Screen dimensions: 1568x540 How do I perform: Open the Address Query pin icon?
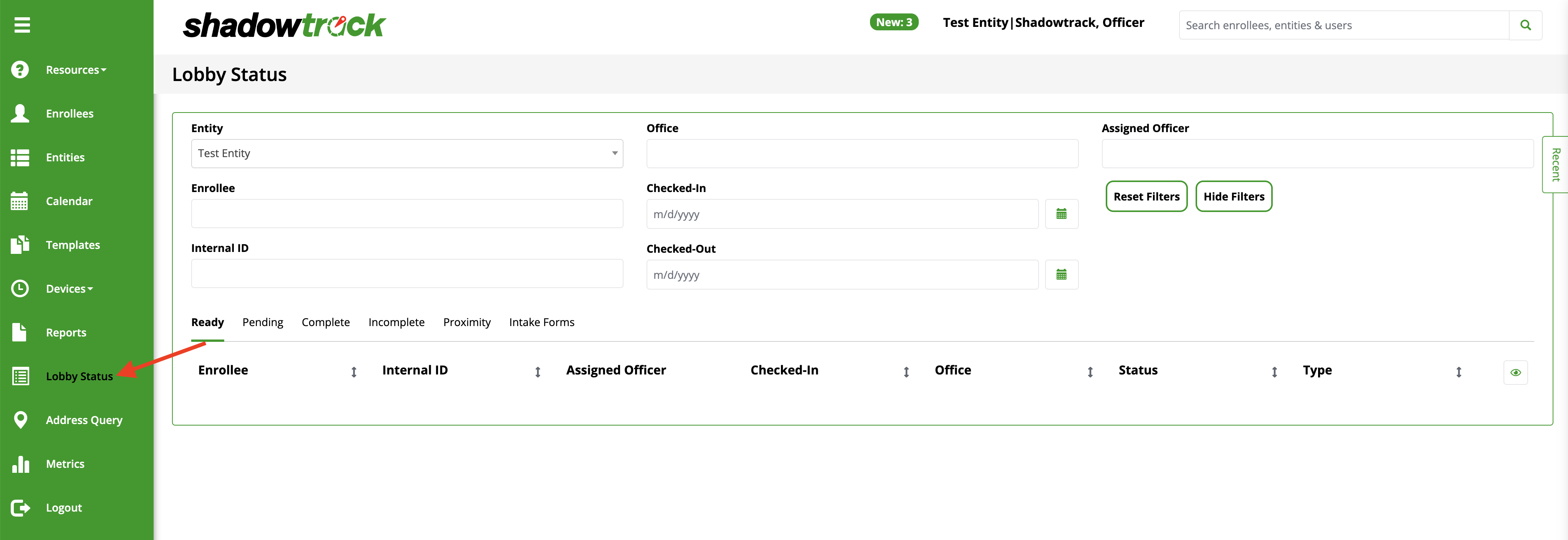[20, 420]
